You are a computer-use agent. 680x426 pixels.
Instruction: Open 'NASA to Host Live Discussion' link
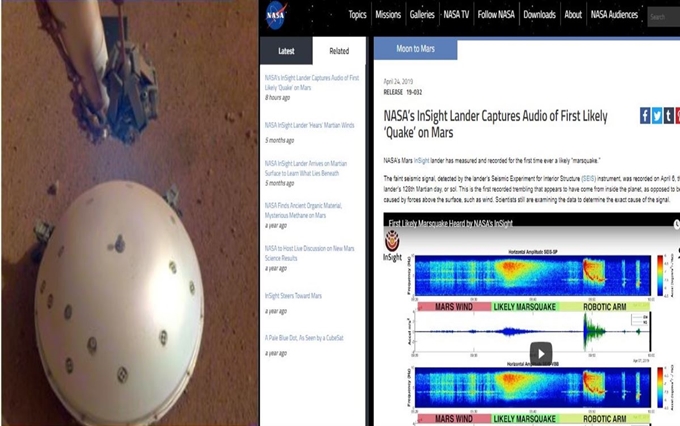pos(309,253)
